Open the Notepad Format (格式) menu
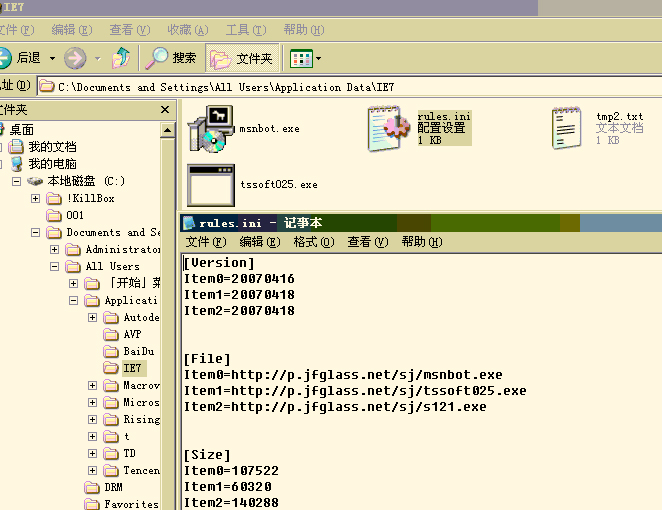 click(312, 242)
